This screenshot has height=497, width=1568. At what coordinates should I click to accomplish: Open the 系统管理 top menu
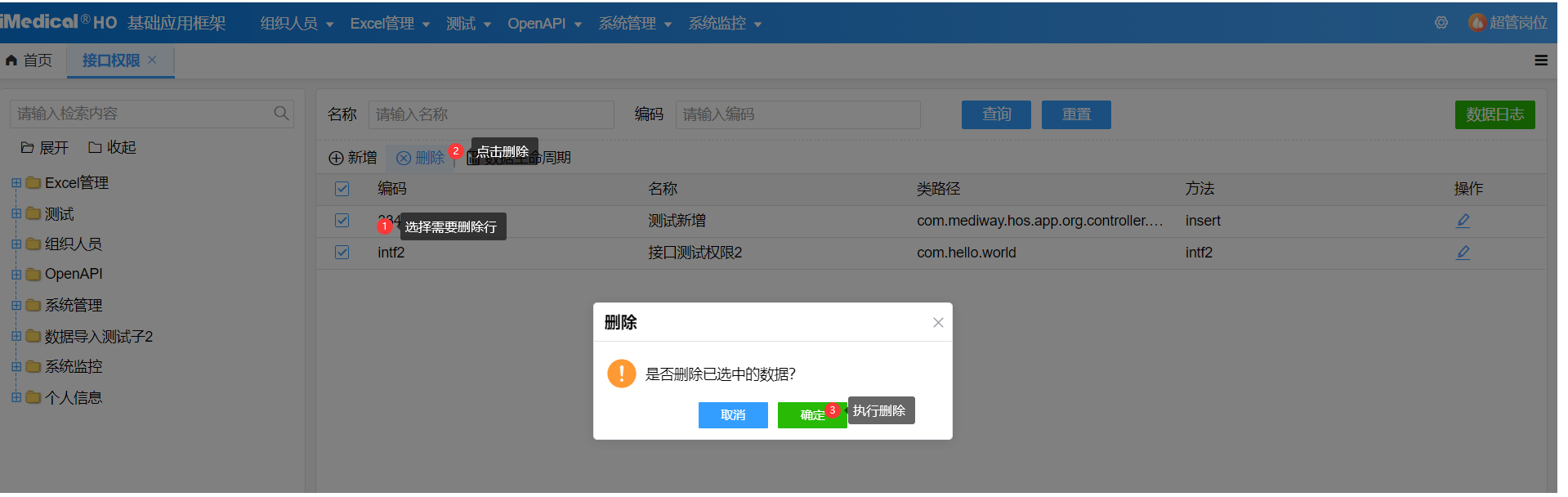634,24
